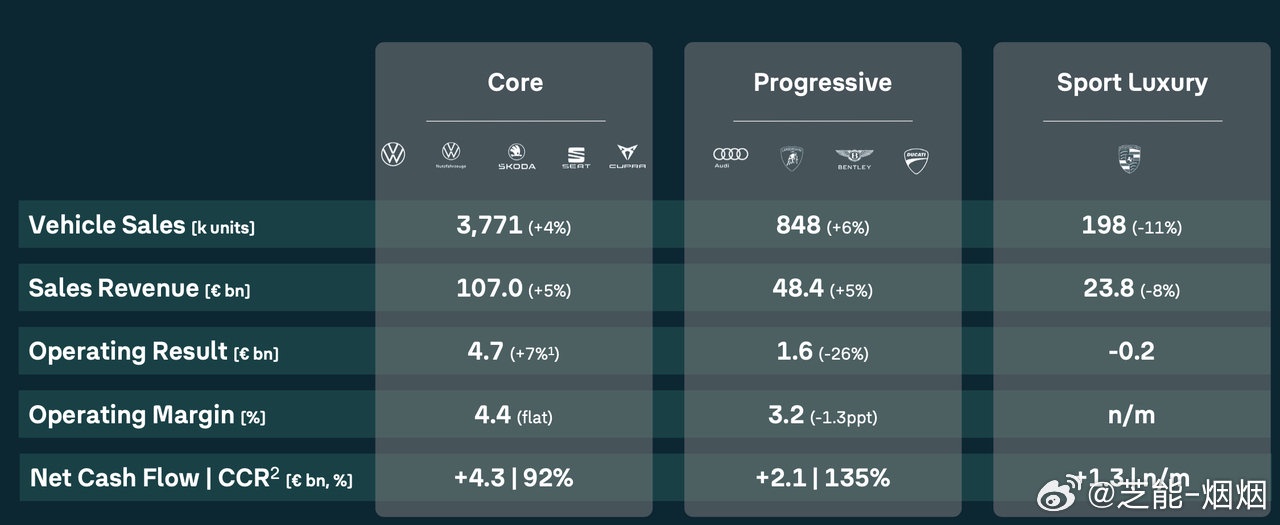Select the CUPRA brand logo
The height and width of the screenshot is (525, 1280).
627,156
